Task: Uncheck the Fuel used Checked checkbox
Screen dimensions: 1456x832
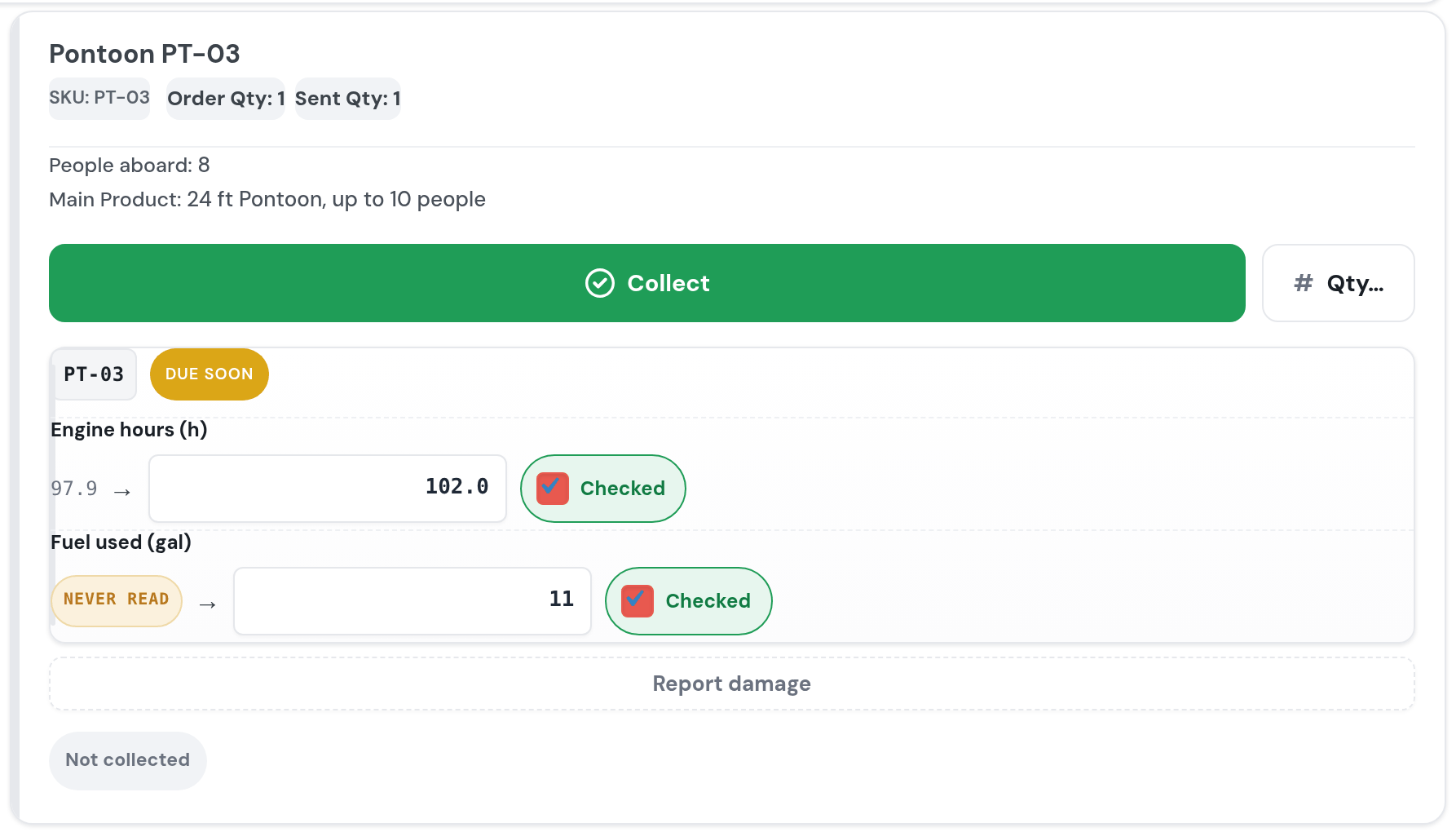Action: click(638, 601)
